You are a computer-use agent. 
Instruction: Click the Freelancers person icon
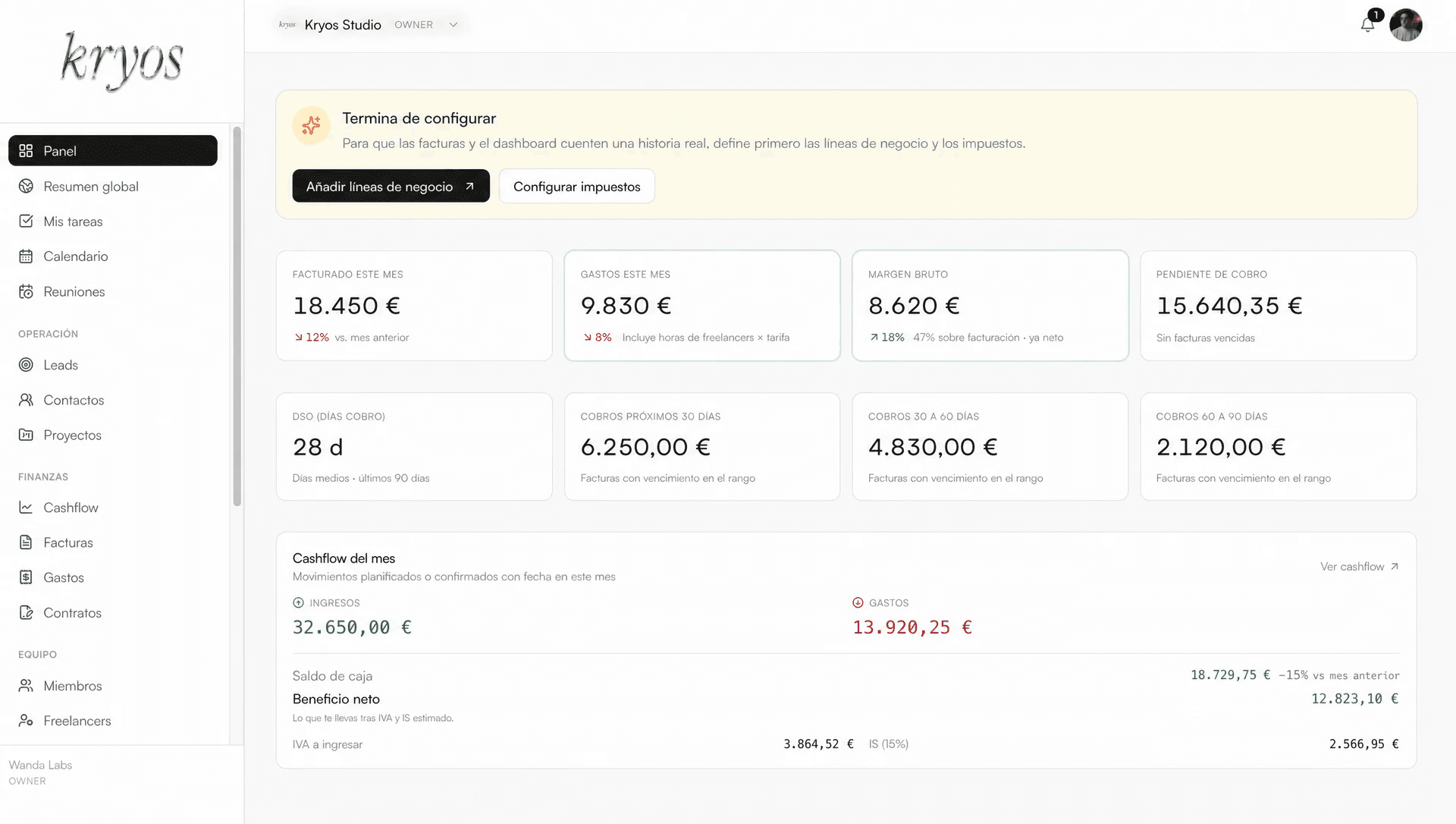click(26, 721)
